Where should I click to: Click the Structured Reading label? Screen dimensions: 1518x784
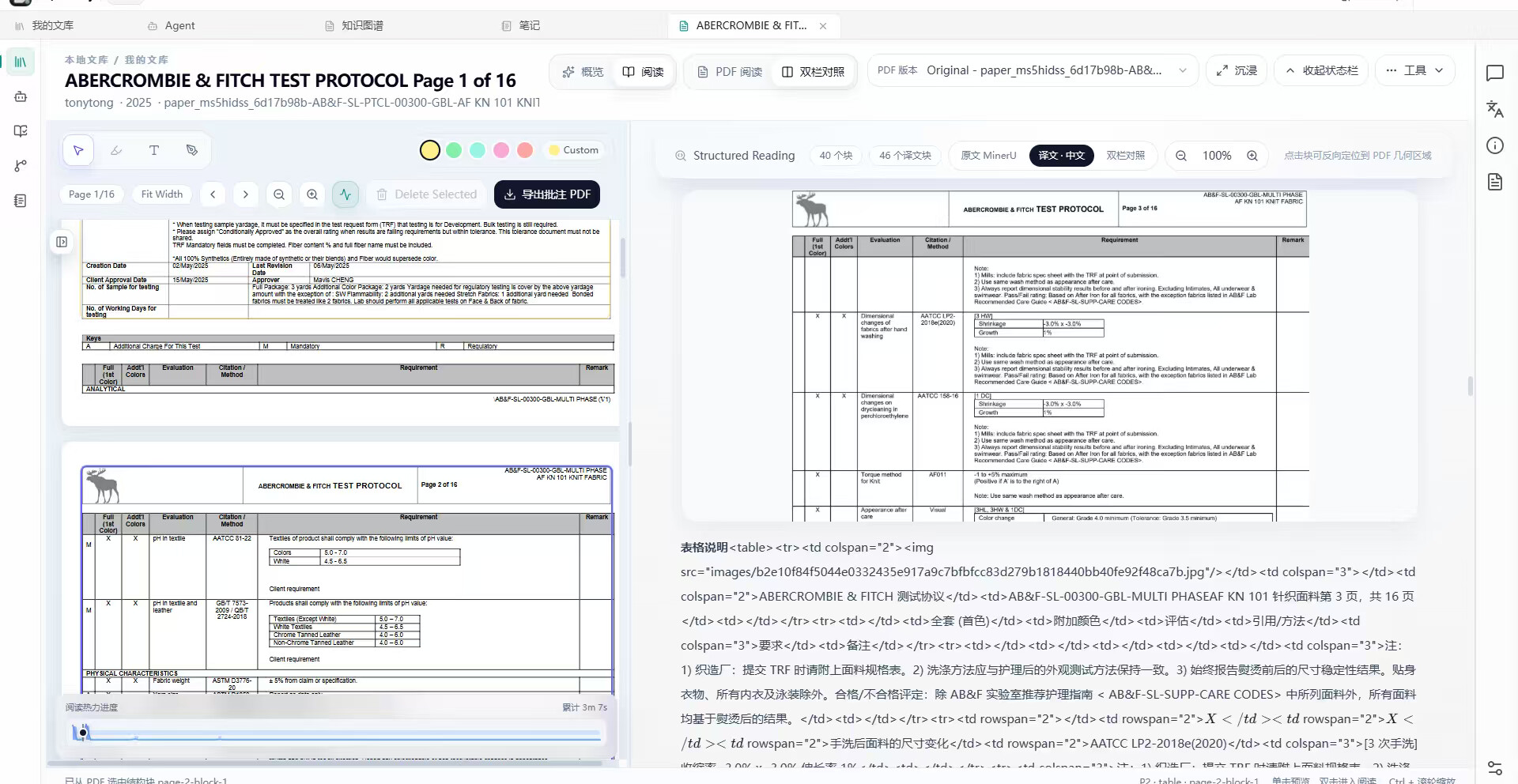pyautogui.click(x=734, y=156)
